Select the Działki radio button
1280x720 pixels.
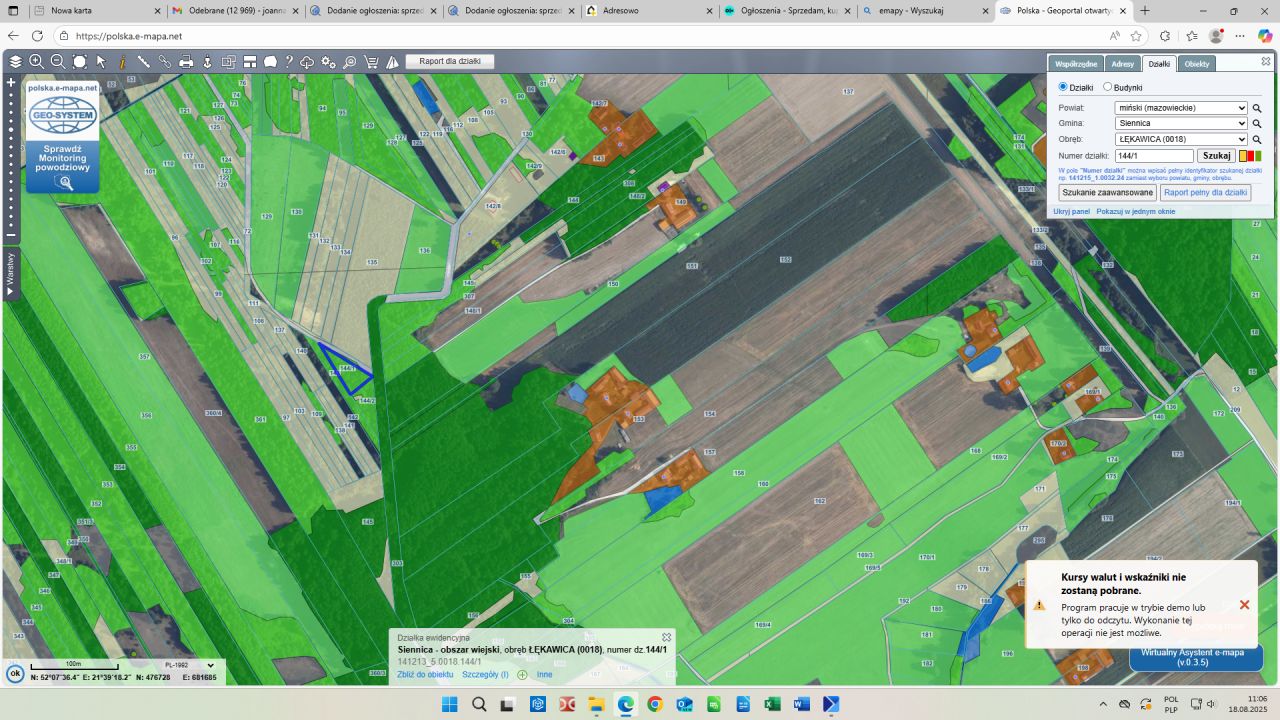pos(1063,87)
